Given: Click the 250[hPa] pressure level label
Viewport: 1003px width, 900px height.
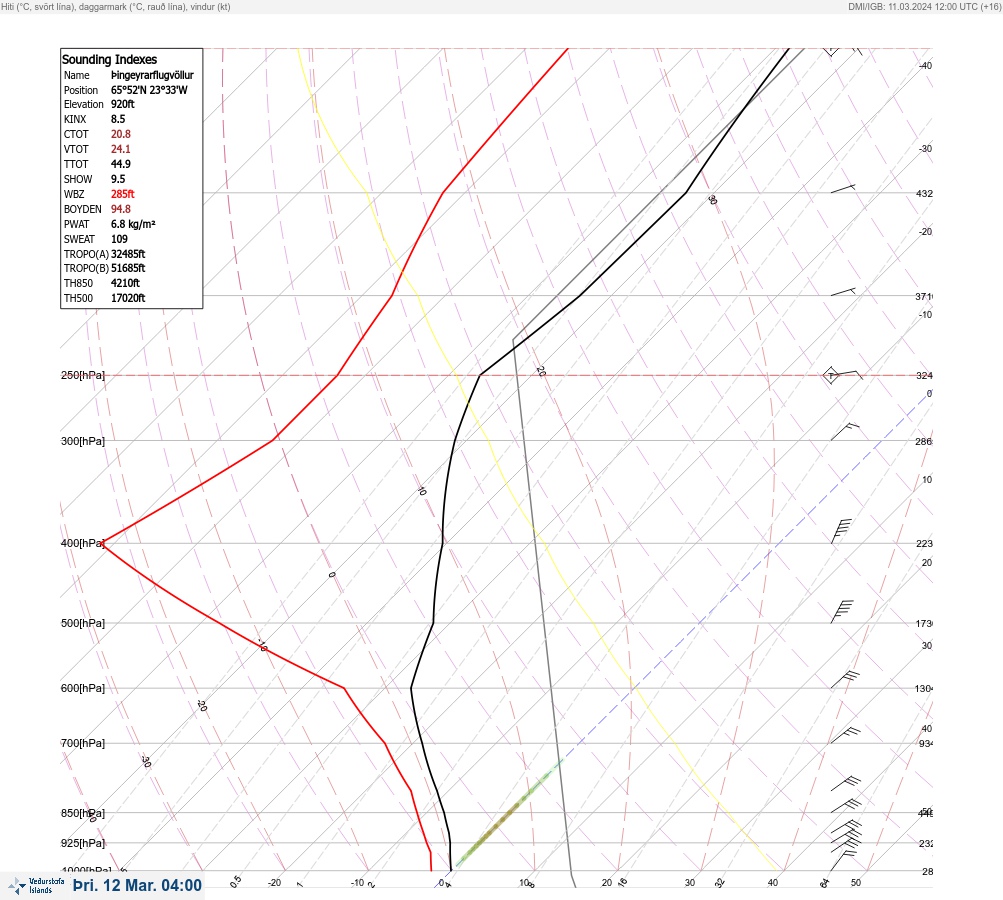Looking at the screenshot, I should [83, 375].
